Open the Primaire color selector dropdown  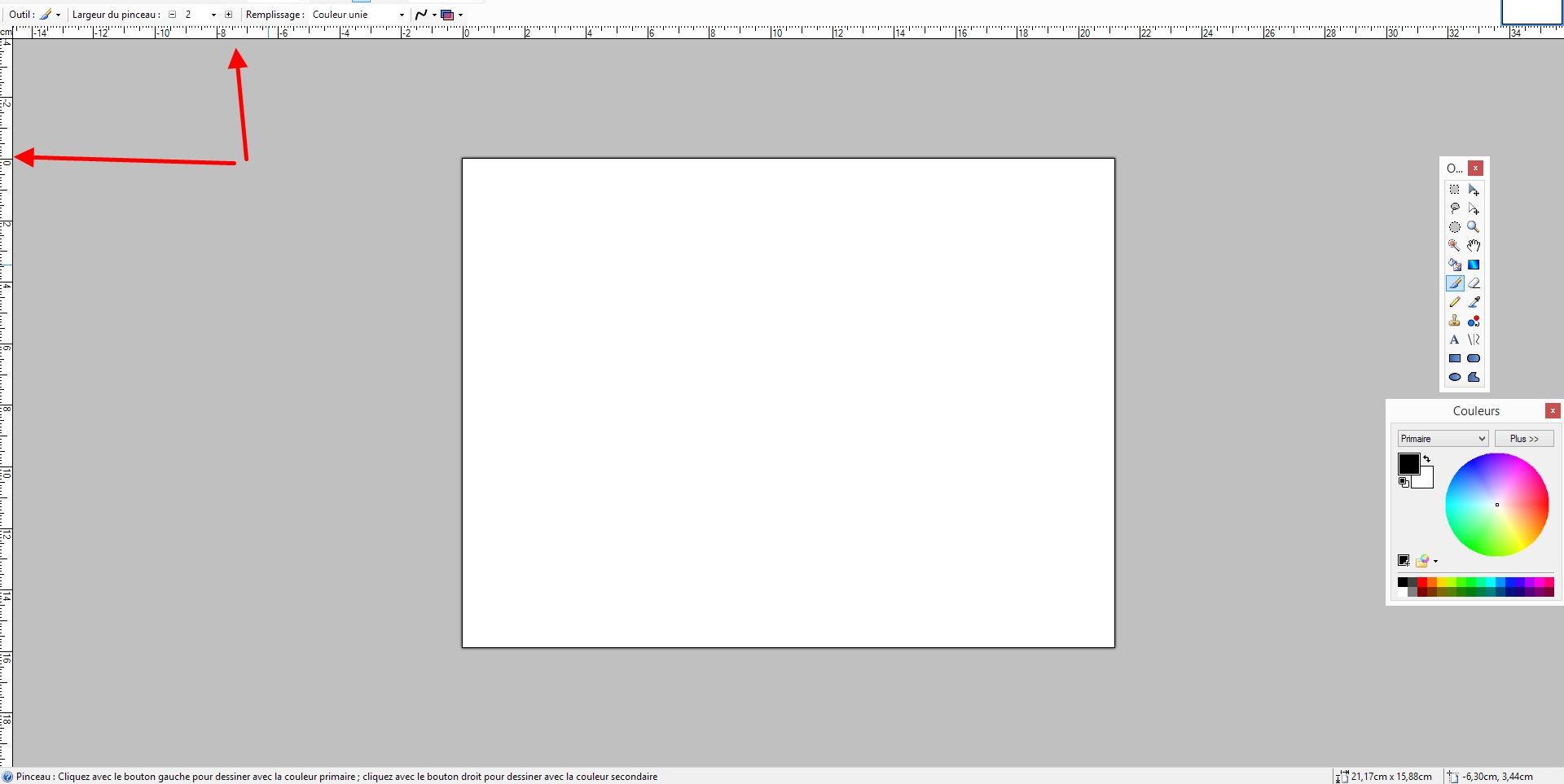click(x=1443, y=439)
